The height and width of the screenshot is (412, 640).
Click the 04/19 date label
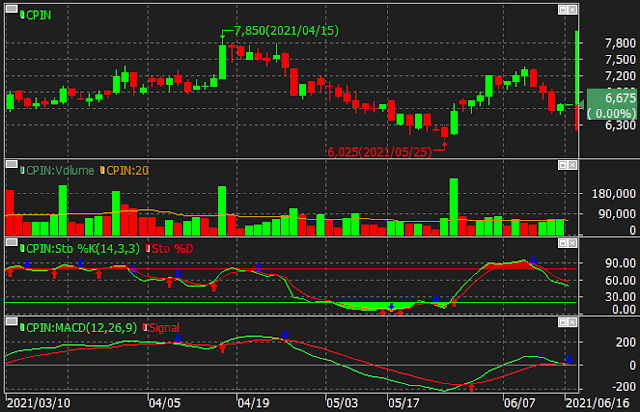253,403
